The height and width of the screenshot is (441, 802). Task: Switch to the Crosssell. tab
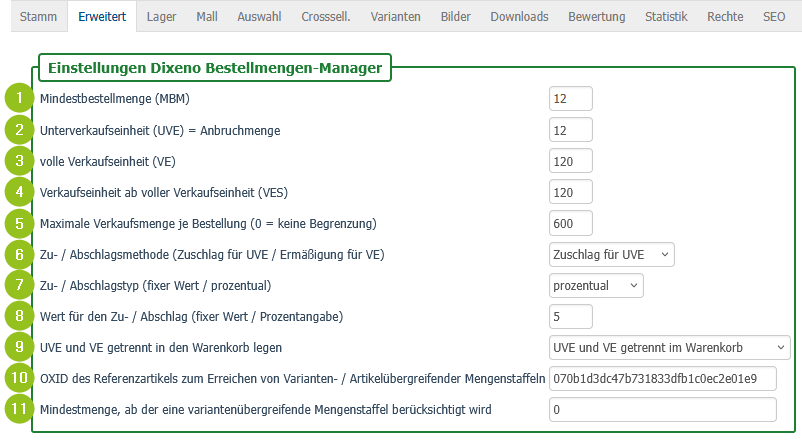326,16
